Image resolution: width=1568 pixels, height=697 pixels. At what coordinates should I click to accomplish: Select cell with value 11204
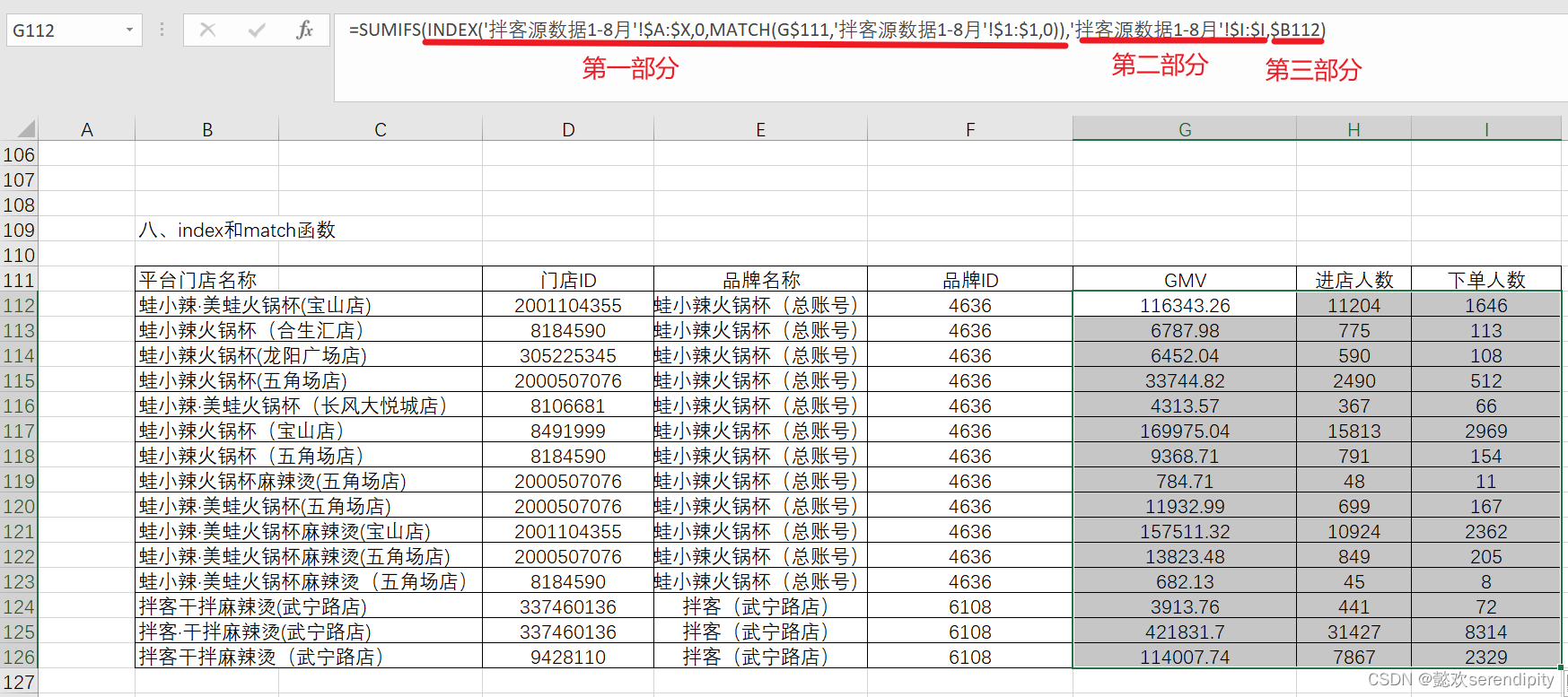tap(1353, 305)
